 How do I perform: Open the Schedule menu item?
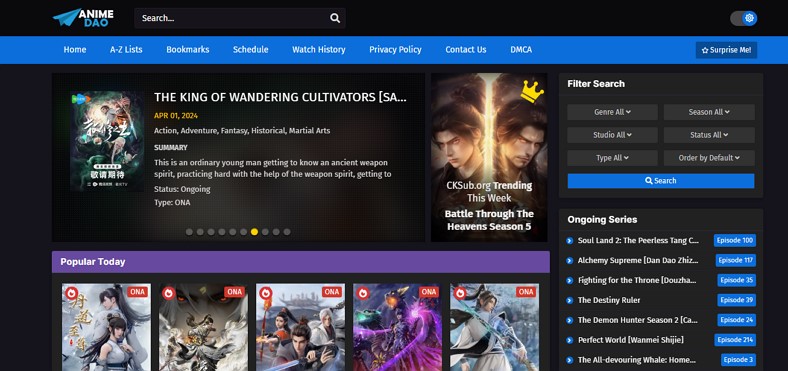tap(251, 50)
